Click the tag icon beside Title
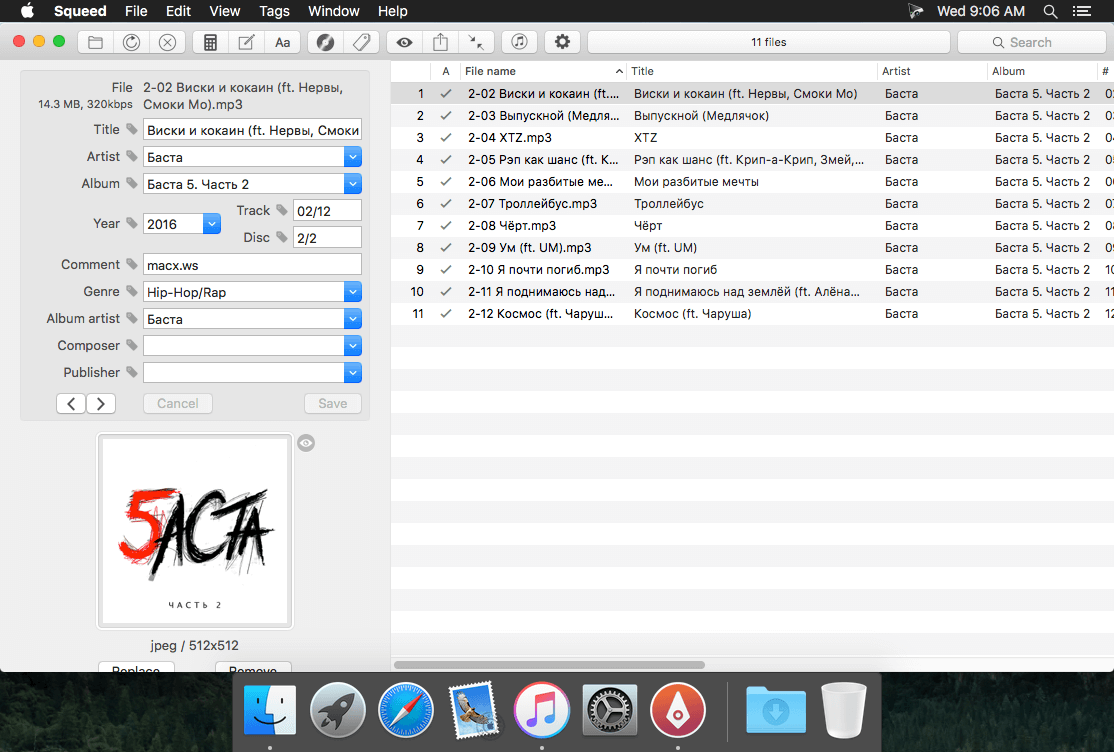The width and height of the screenshot is (1114, 752). coord(131,129)
